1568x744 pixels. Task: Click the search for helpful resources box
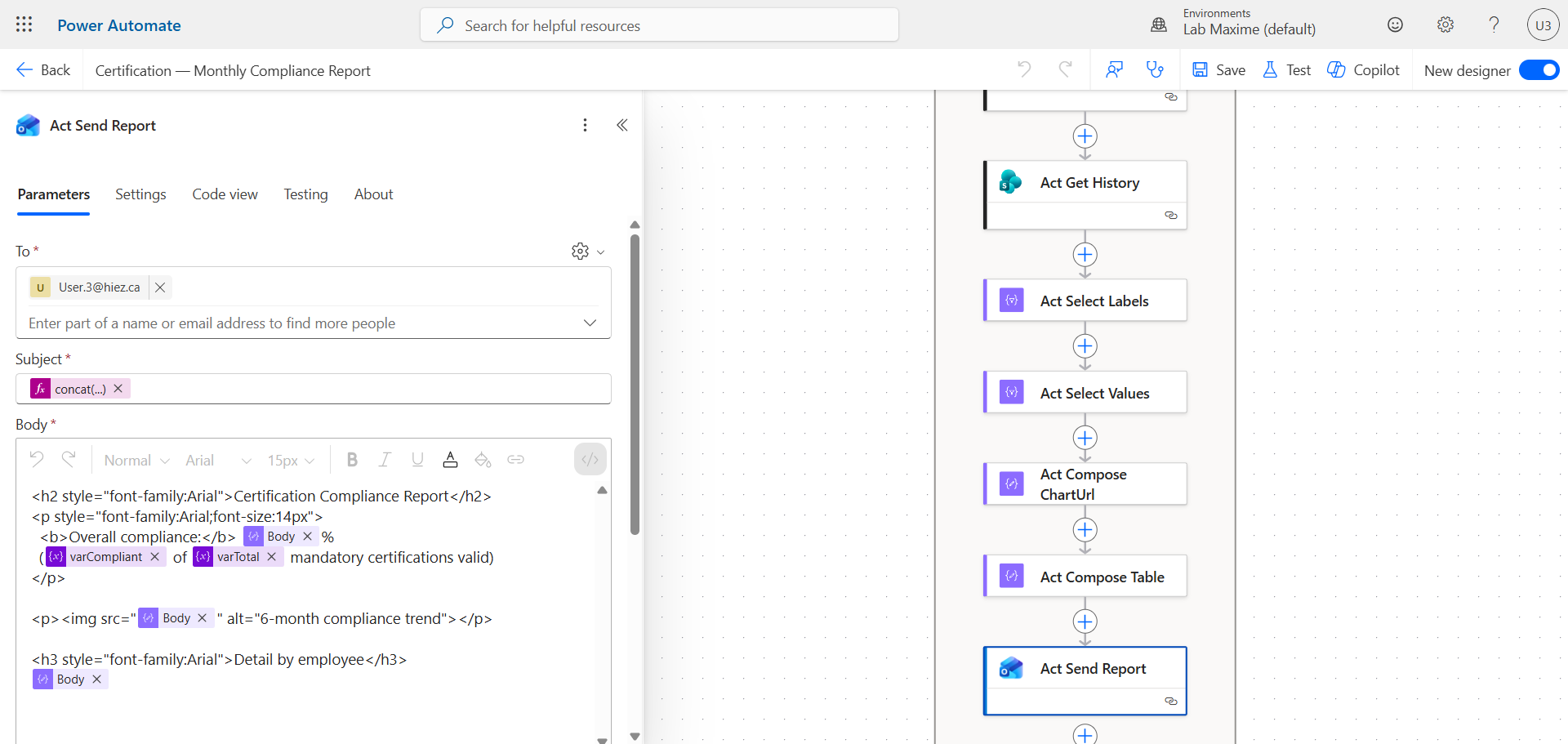pos(659,25)
